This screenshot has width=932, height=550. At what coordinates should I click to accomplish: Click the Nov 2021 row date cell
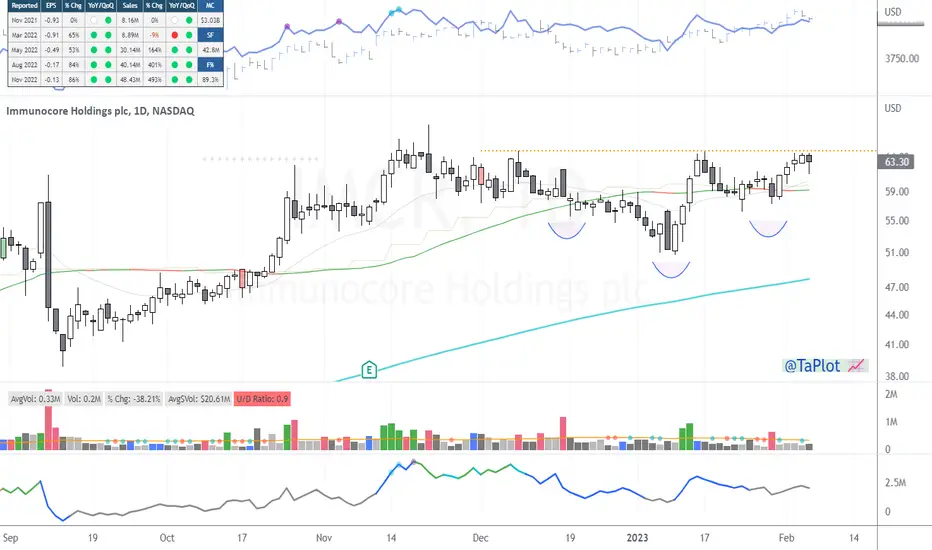pyautogui.click(x=24, y=20)
